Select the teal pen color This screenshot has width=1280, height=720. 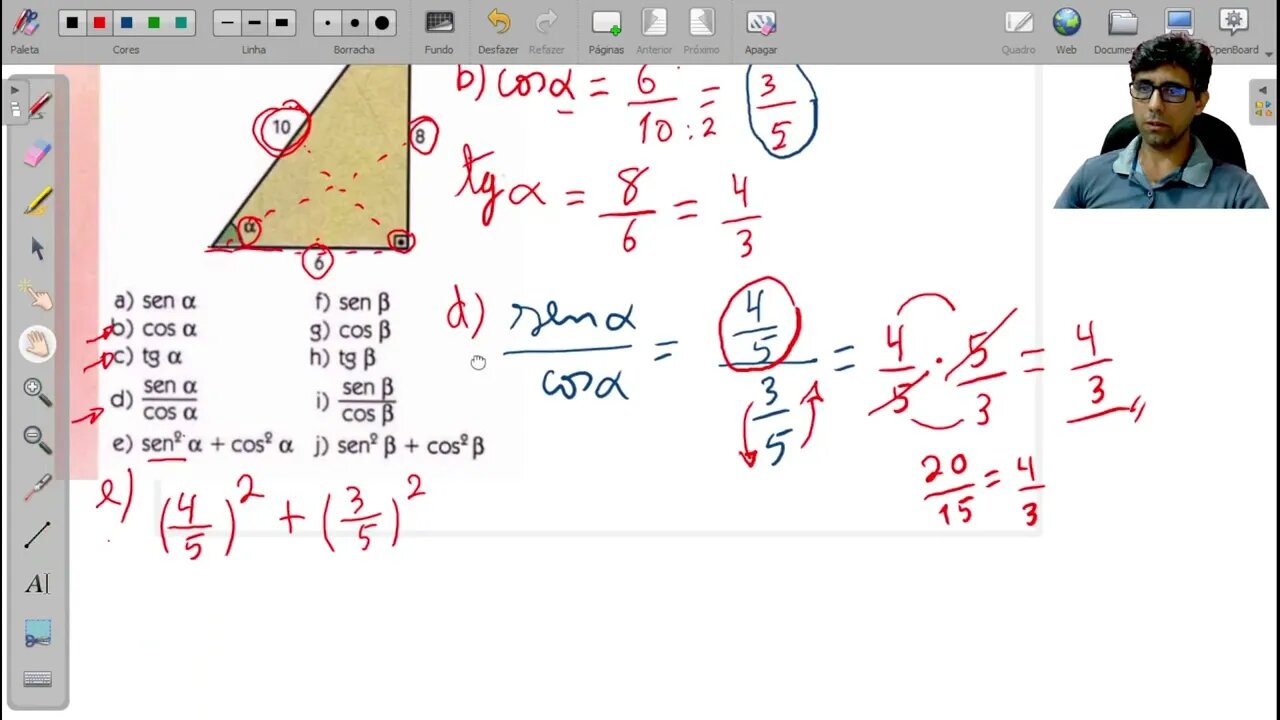(x=180, y=23)
